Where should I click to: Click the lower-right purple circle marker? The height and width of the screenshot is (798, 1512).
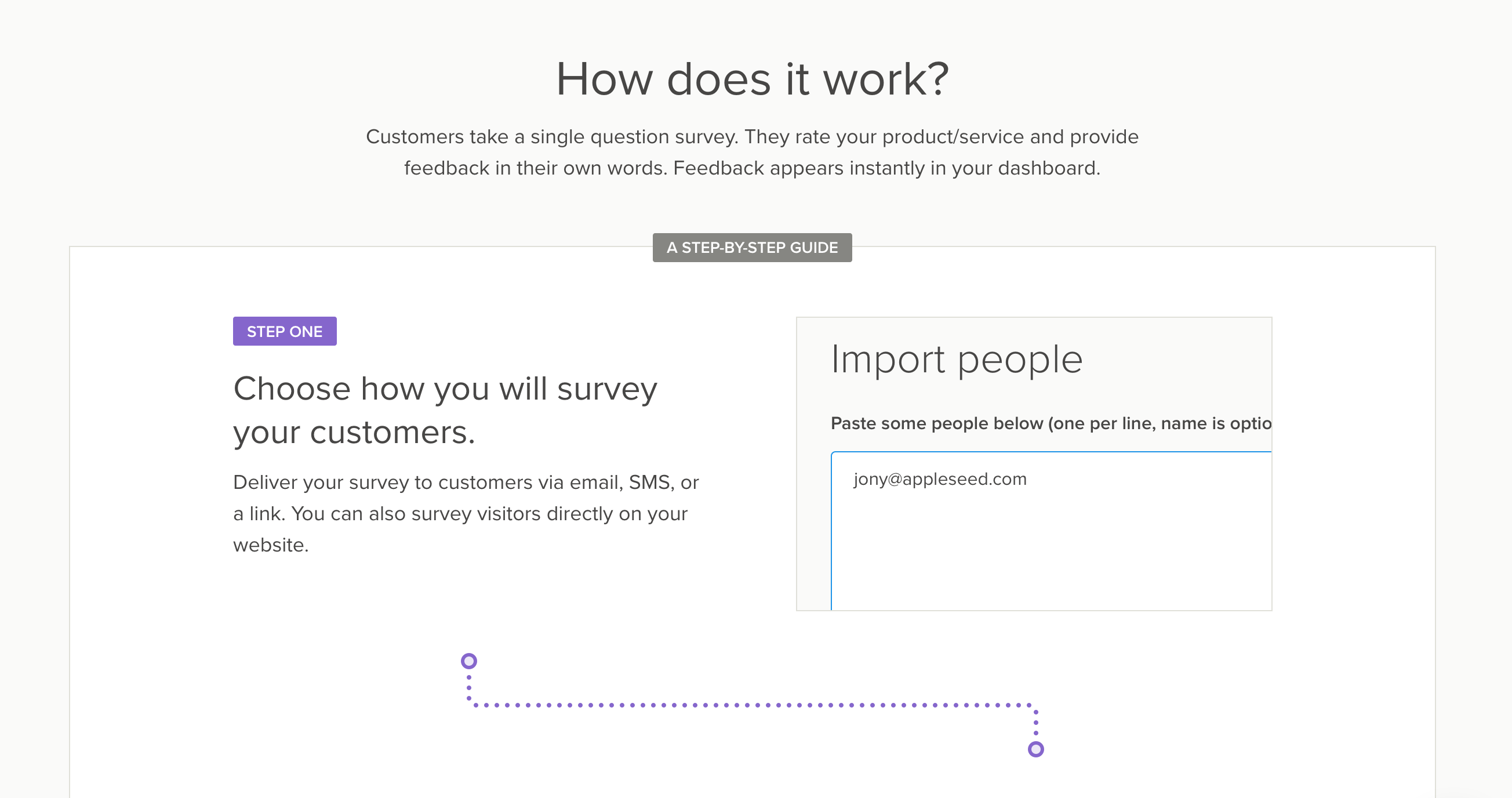point(1036,749)
